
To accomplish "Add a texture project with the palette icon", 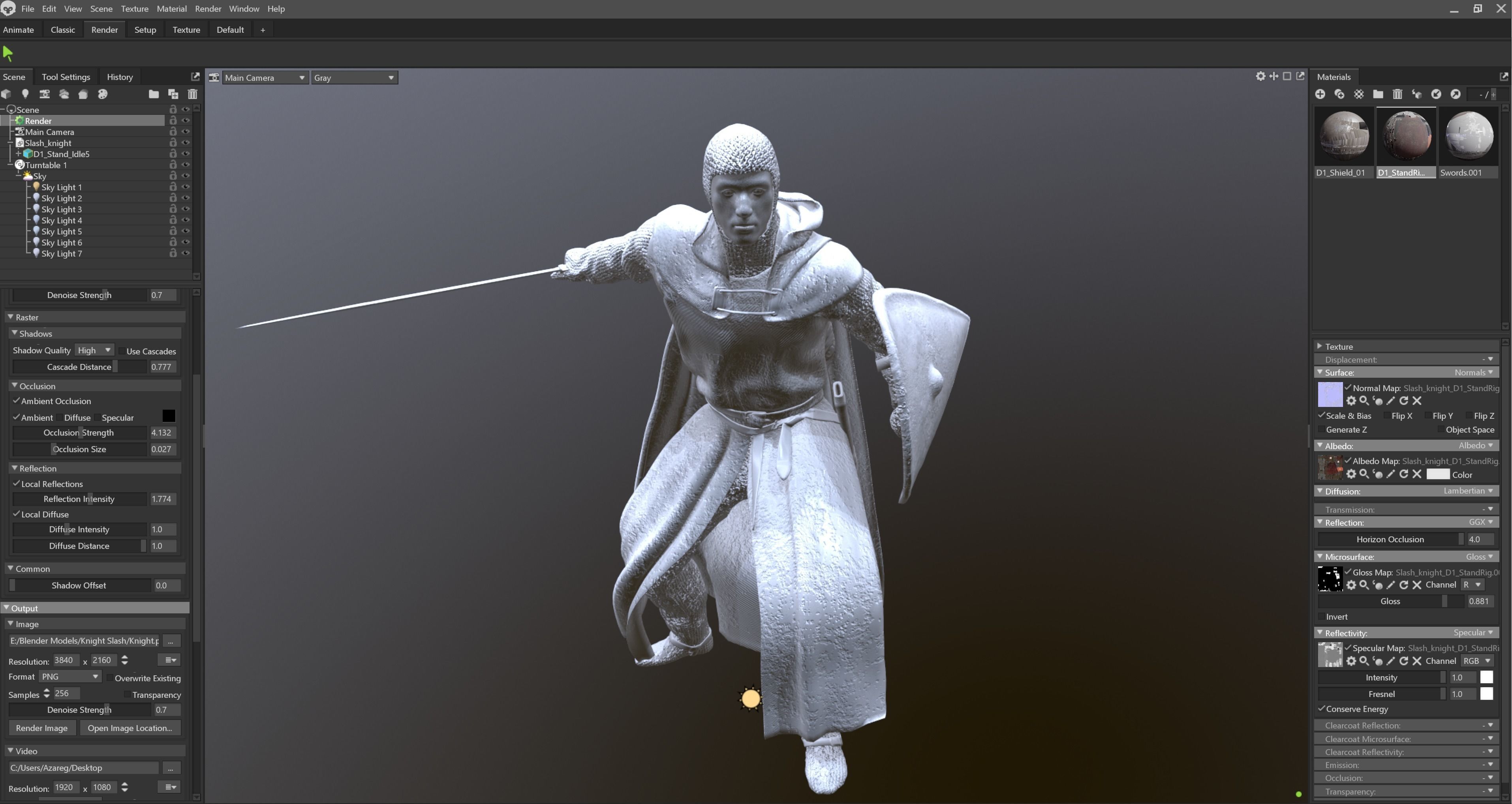I will coord(103,94).
